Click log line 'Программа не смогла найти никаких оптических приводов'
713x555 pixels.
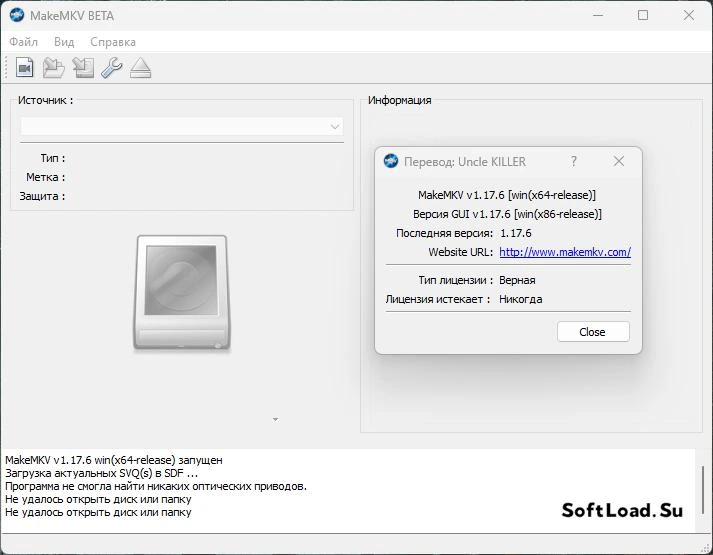(x=156, y=486)
